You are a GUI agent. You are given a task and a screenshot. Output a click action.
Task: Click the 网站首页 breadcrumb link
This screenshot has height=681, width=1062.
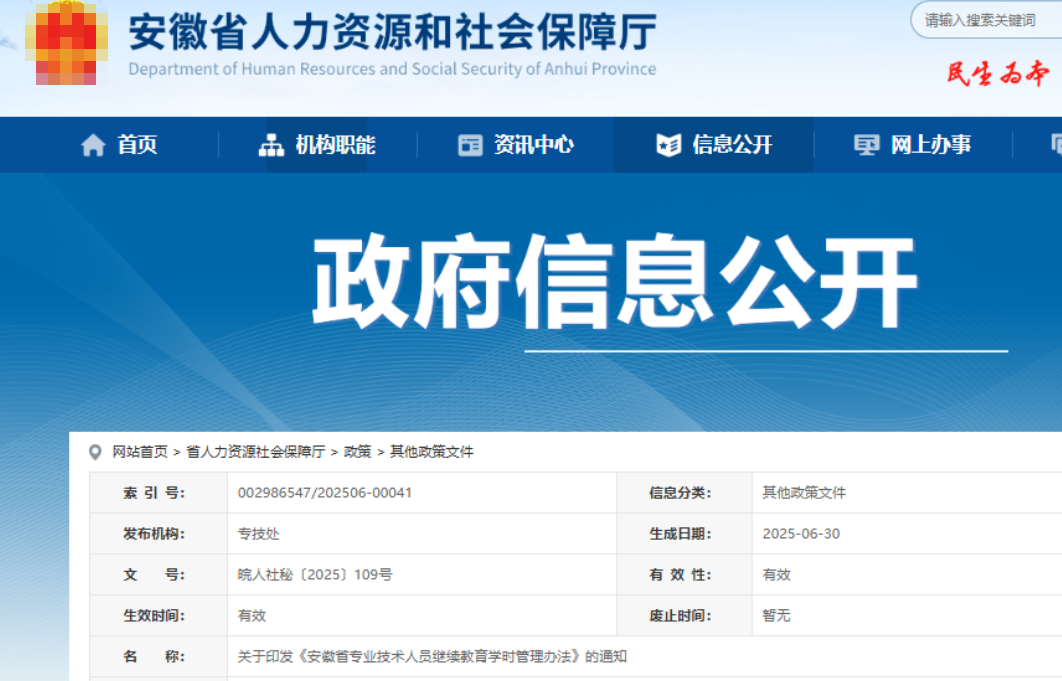(x=140, y=452)
